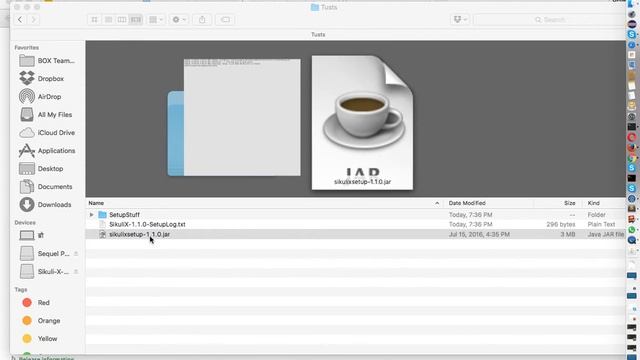This screenshot has width=640, height=360.
Task: Filter by the Yellow tag
Action: [40, 338]
